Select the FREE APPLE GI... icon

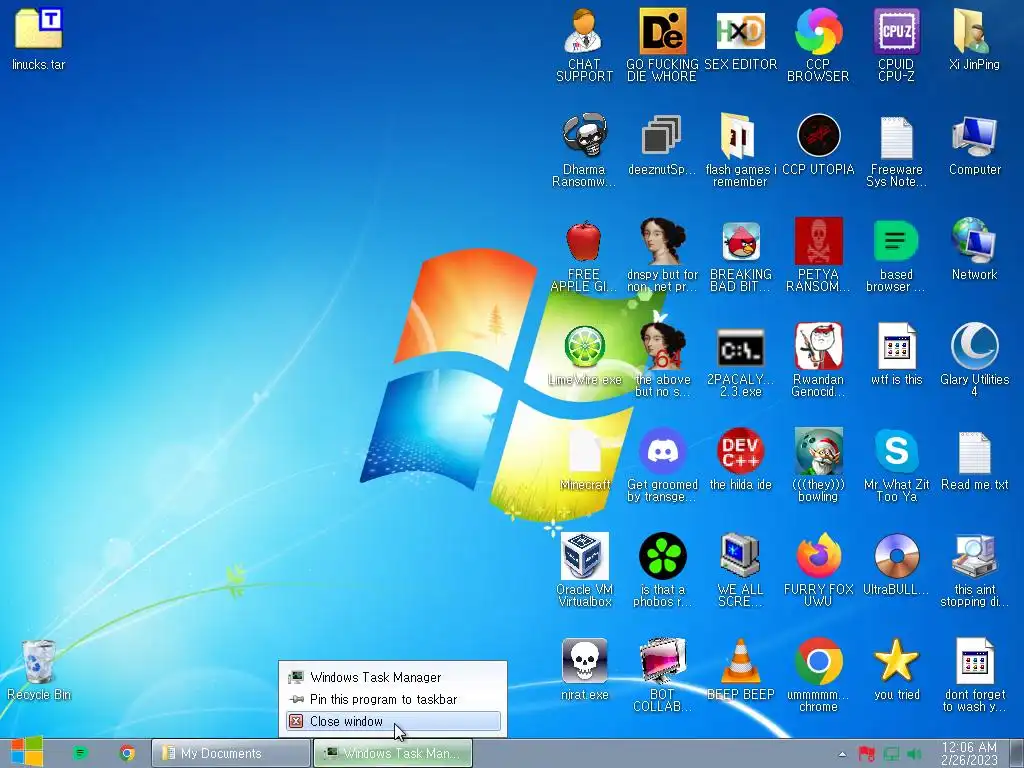[584, 241]
